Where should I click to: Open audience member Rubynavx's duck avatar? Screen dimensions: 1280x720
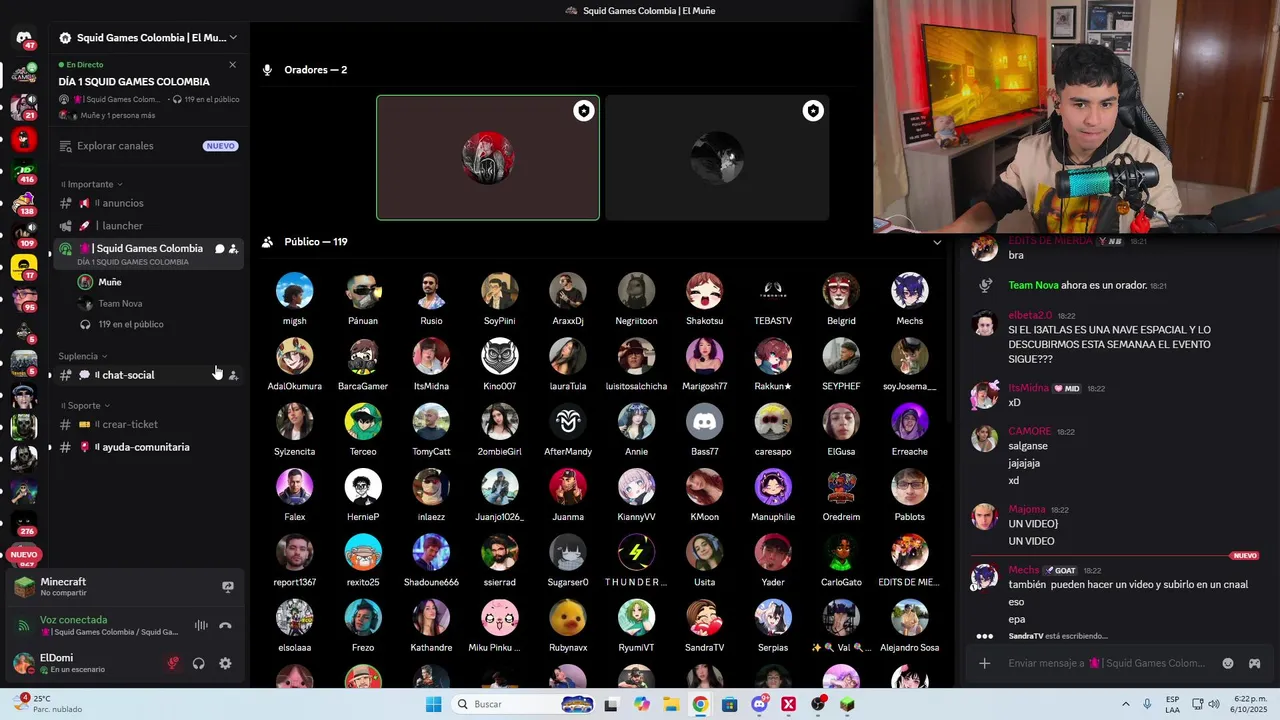568,618
